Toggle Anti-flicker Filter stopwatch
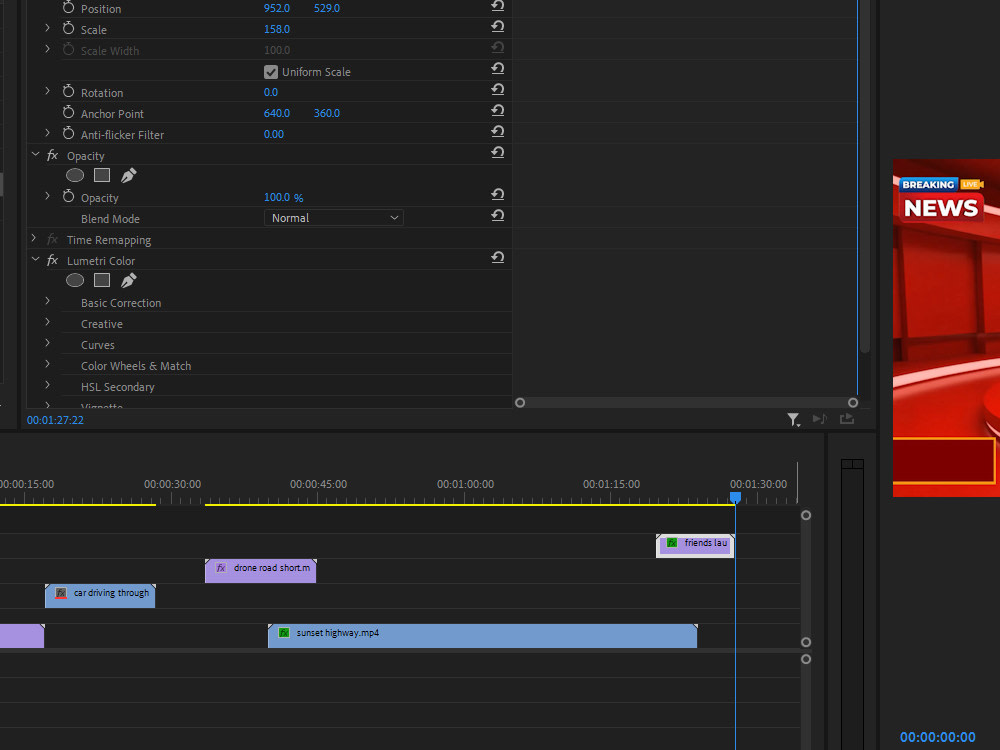This screenshot has height=750, width=1000. [x=68, y=134]
